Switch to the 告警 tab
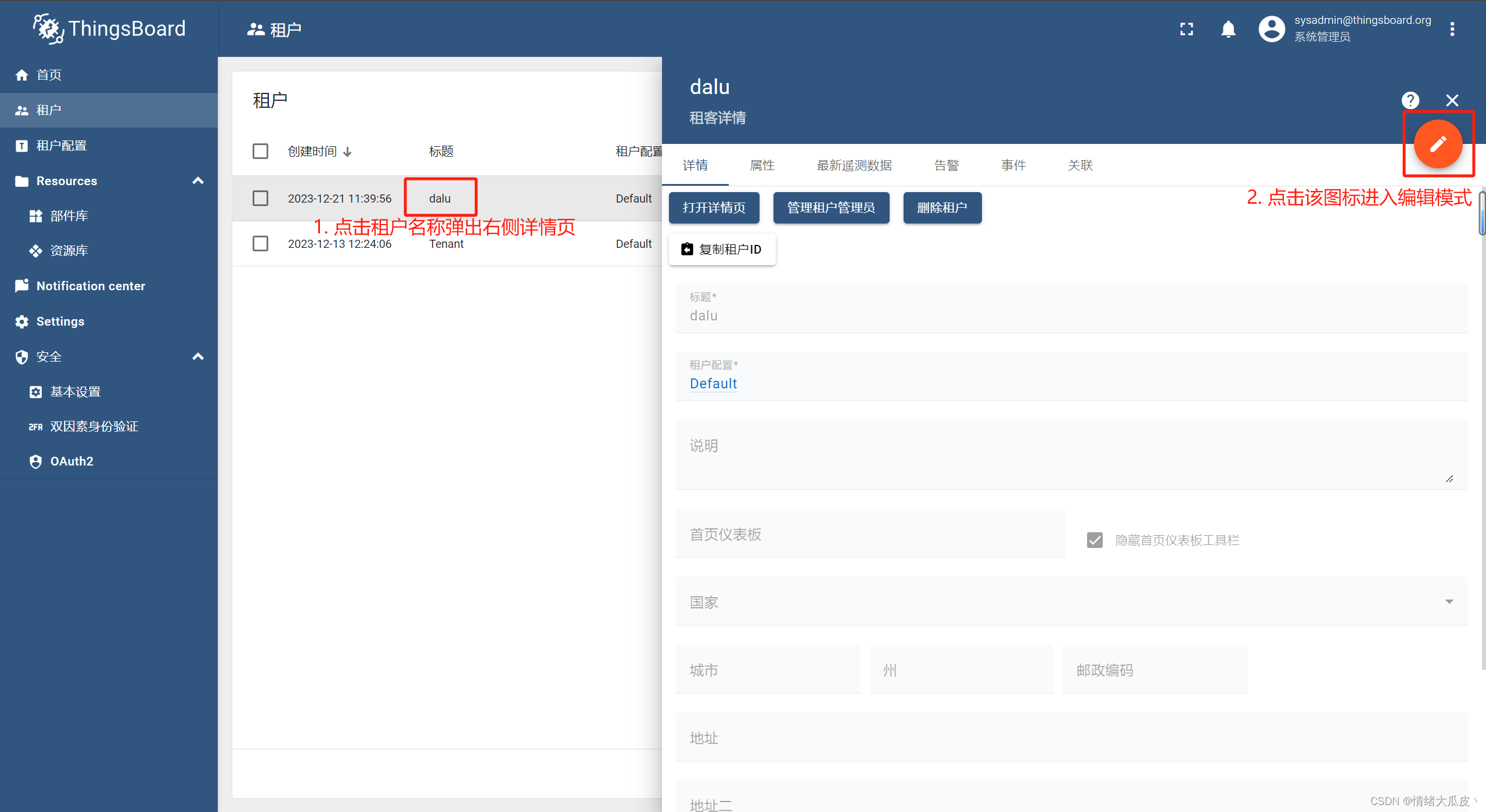This screenshot has width=1486, height=812. 947,165
